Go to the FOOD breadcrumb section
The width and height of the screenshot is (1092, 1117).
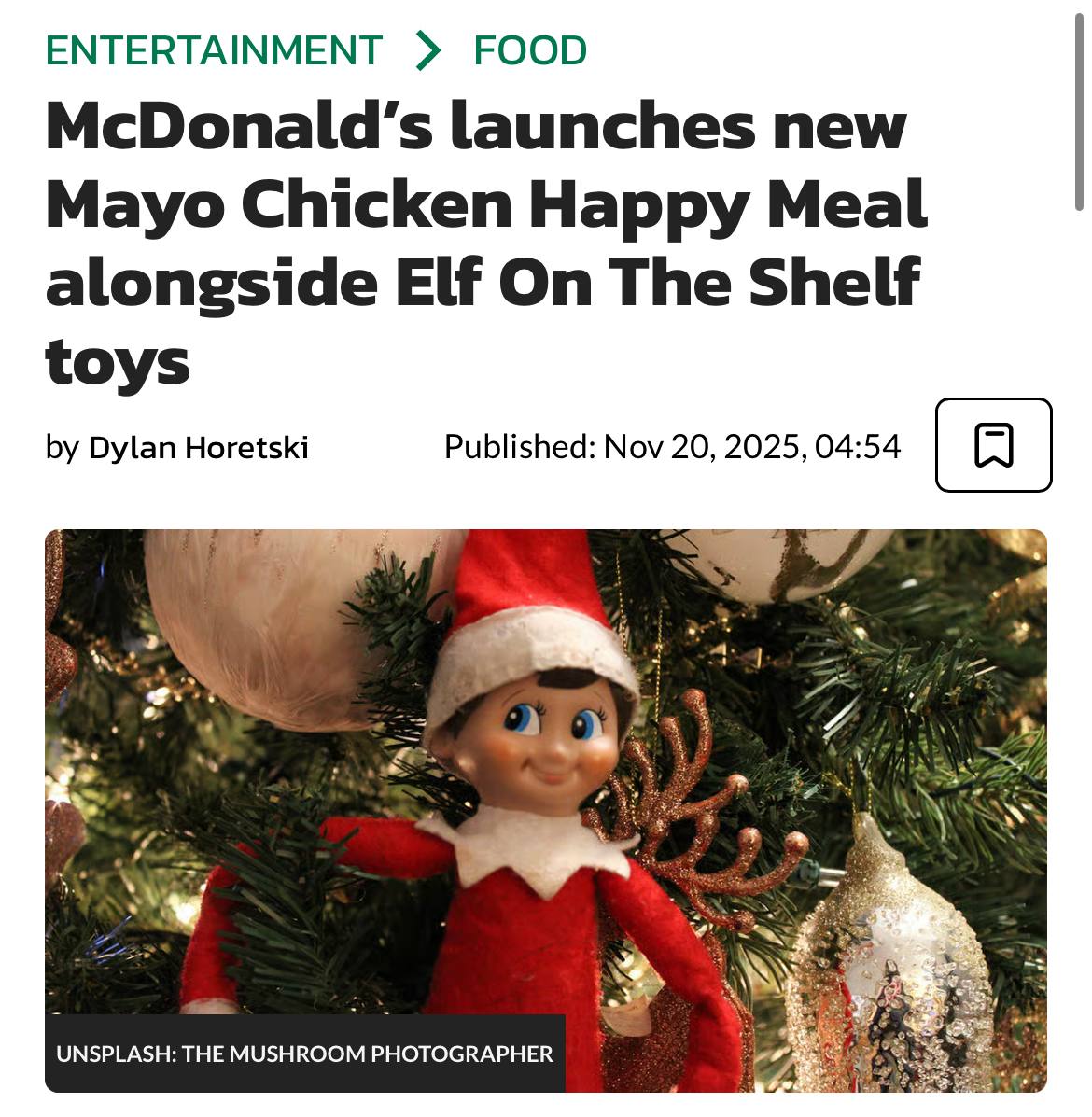coord(530,50)
